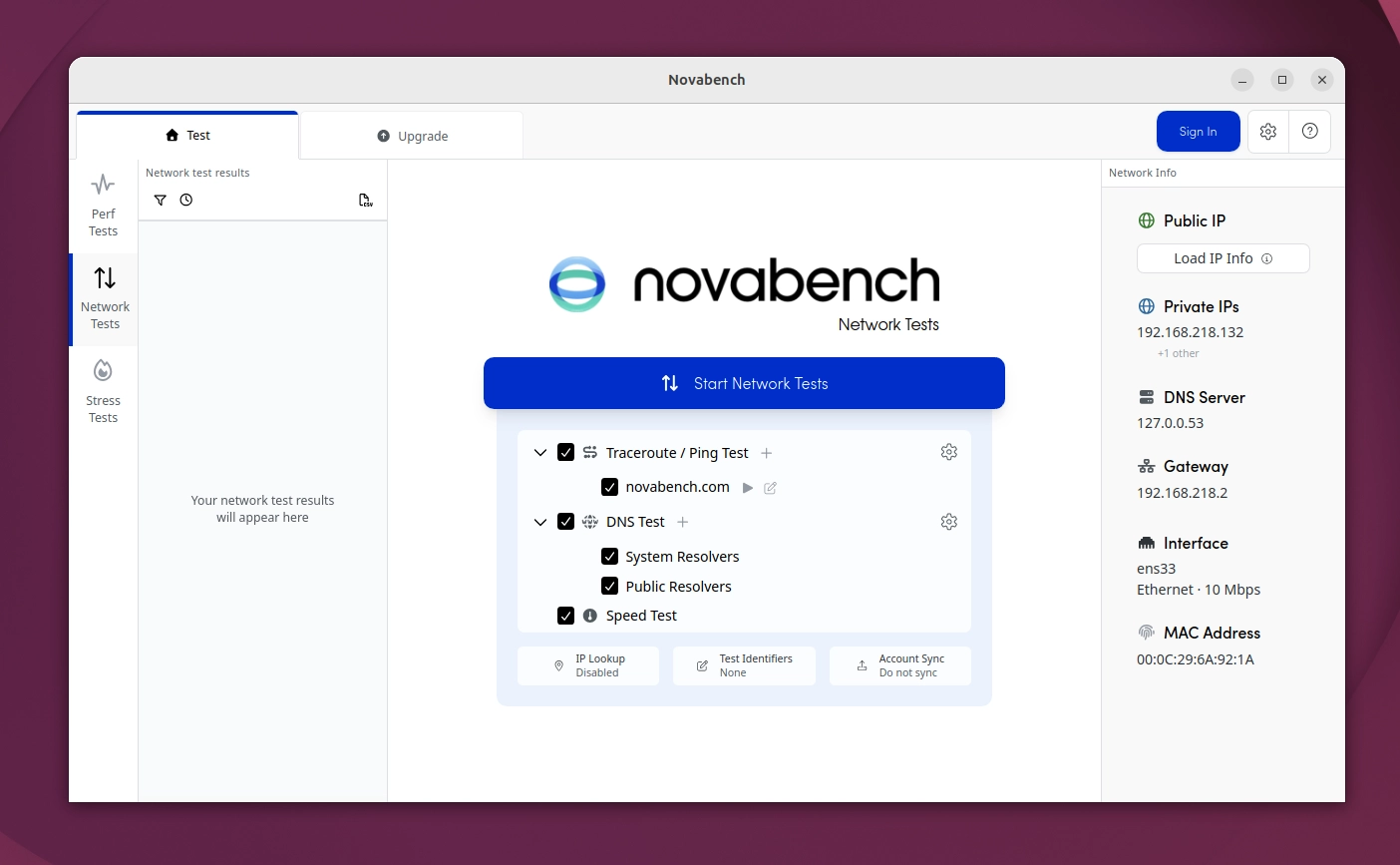This screenshot has width=1400, height=865.
Task: Open the filter icon in results panel
Action: (x=160, y=200)
